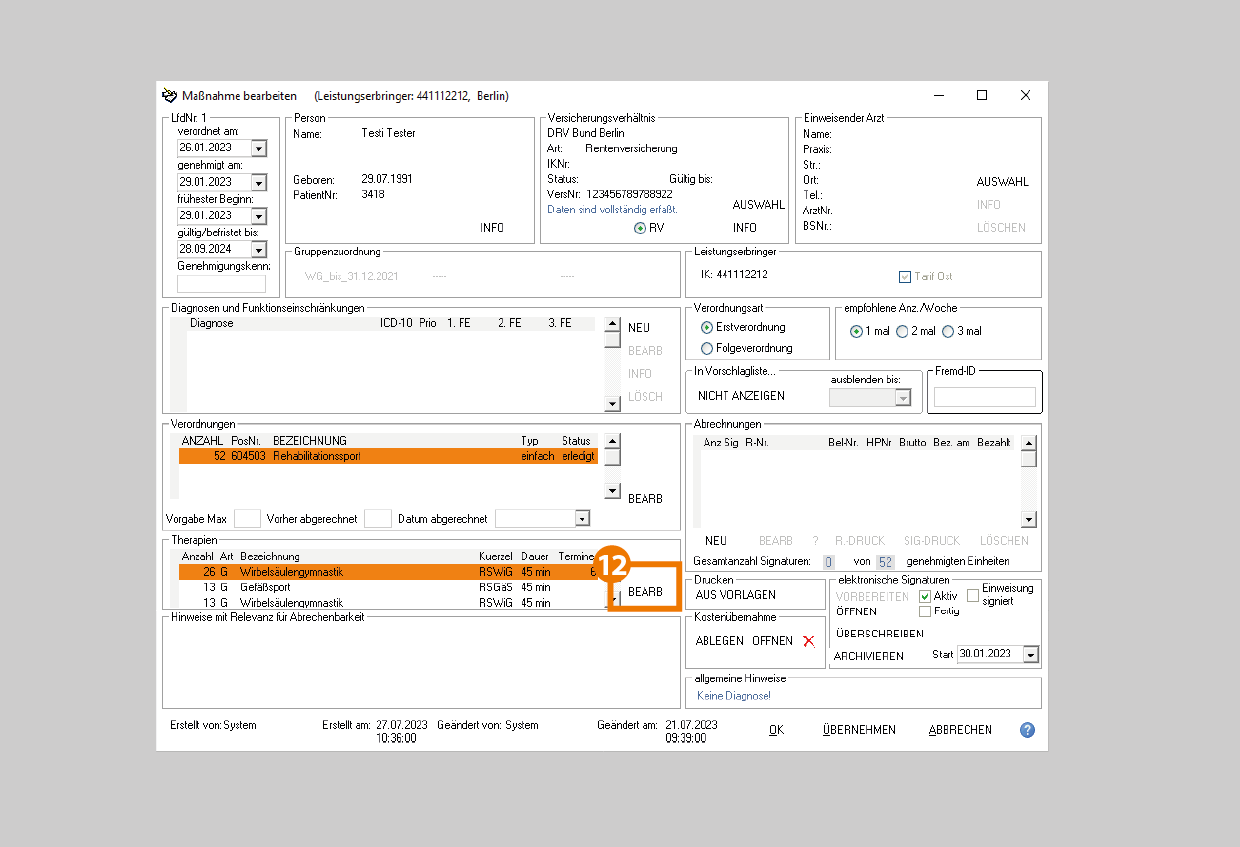Viewport: 1240px width, 847px height.
Task: Open the Start date dropdown
Action: tap(1031, 655)
